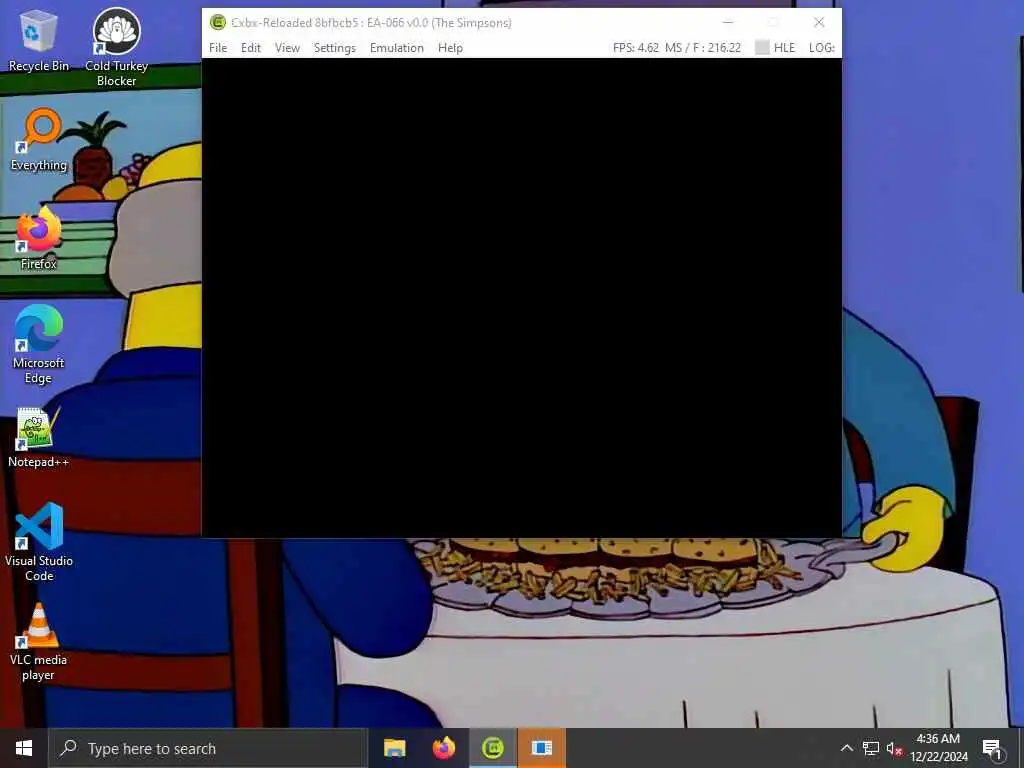Open the Settings menu in Cxbx-Reloaded
The image size is (1024, 768).
click(x=335, y=48)
